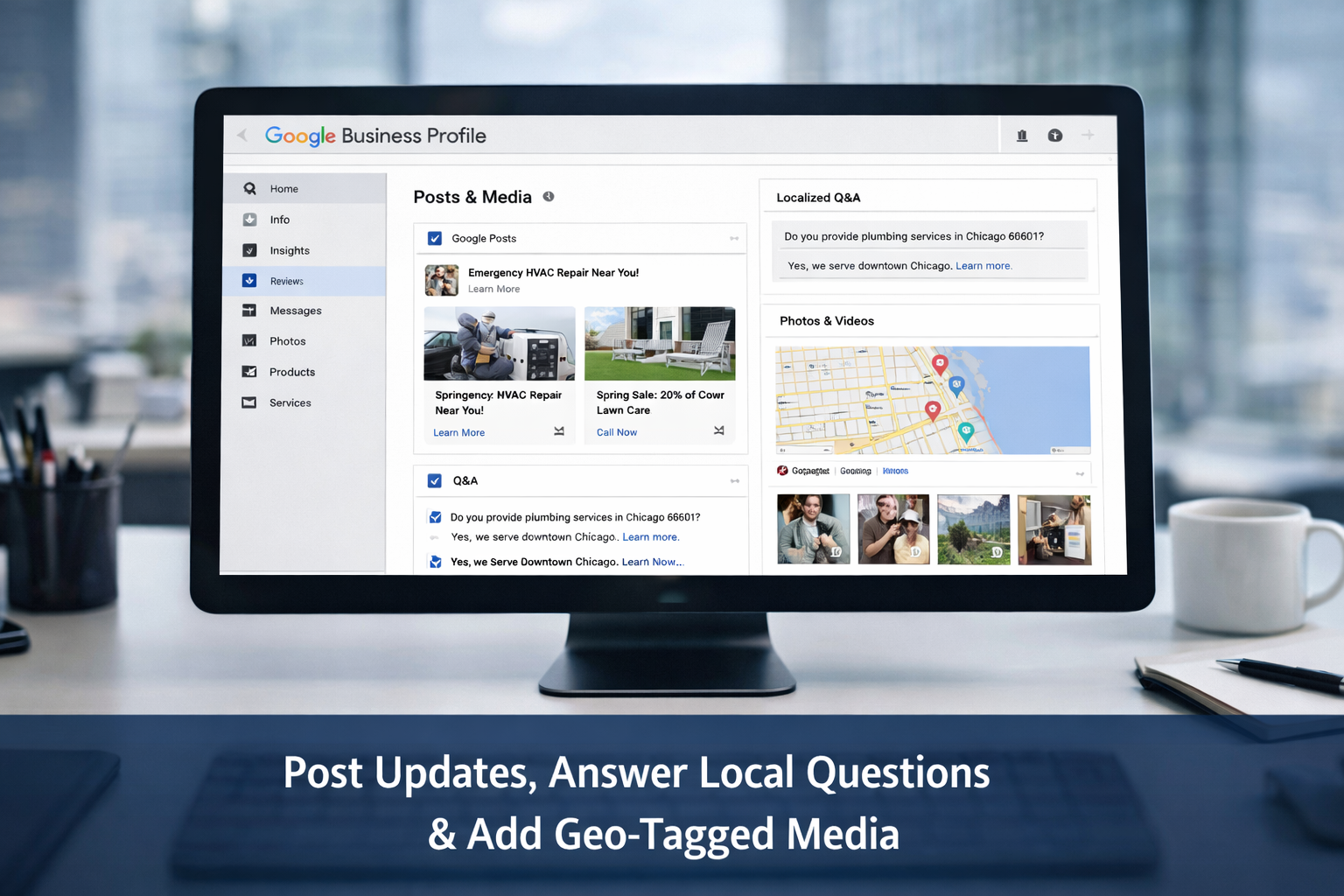Click Learn more in Localized Q&A answer
The width and height of the screenshot is (1344, 896).
click(983, 266)
